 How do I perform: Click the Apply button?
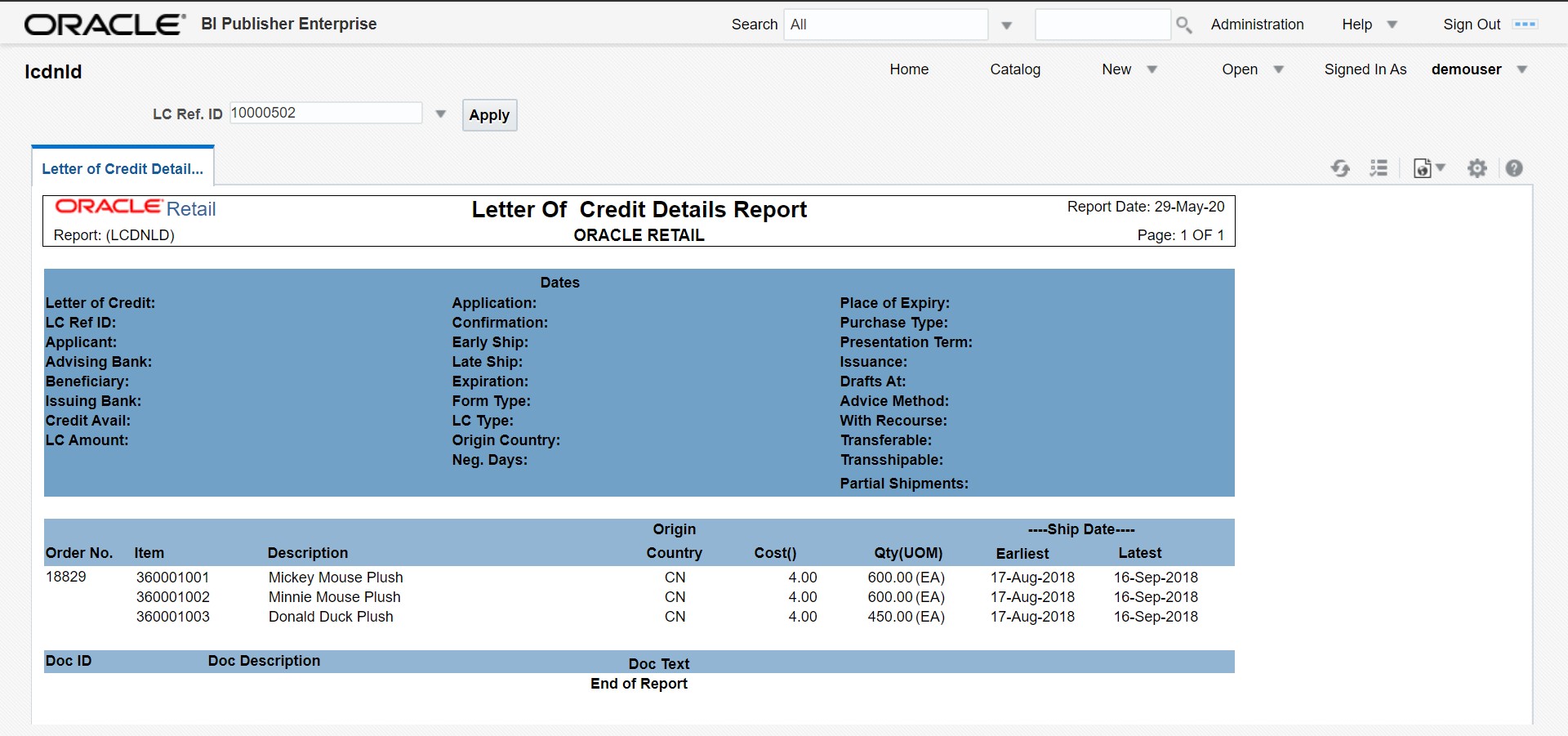(x=488, y=114)
